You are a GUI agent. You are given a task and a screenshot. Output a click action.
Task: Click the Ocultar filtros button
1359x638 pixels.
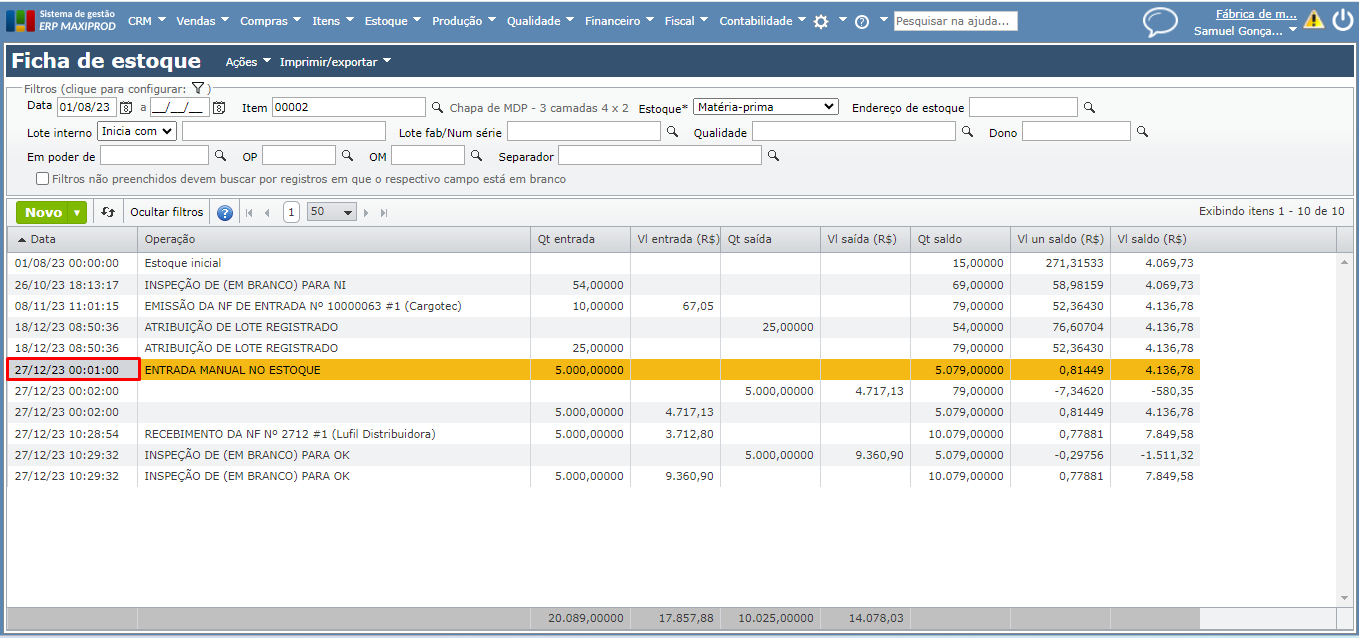pyautogui.click(x=167, y=212)
